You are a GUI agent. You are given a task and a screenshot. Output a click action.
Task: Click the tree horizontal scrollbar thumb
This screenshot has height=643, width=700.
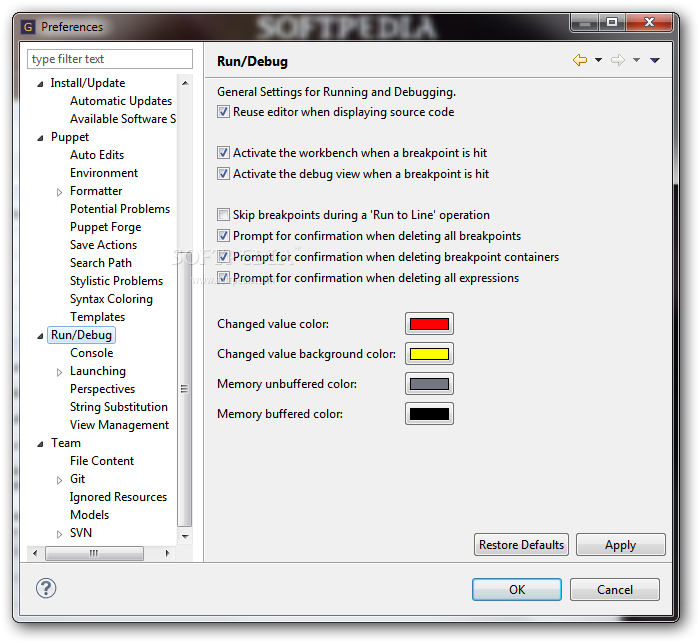pyautogui.click(x=94, y=553)
